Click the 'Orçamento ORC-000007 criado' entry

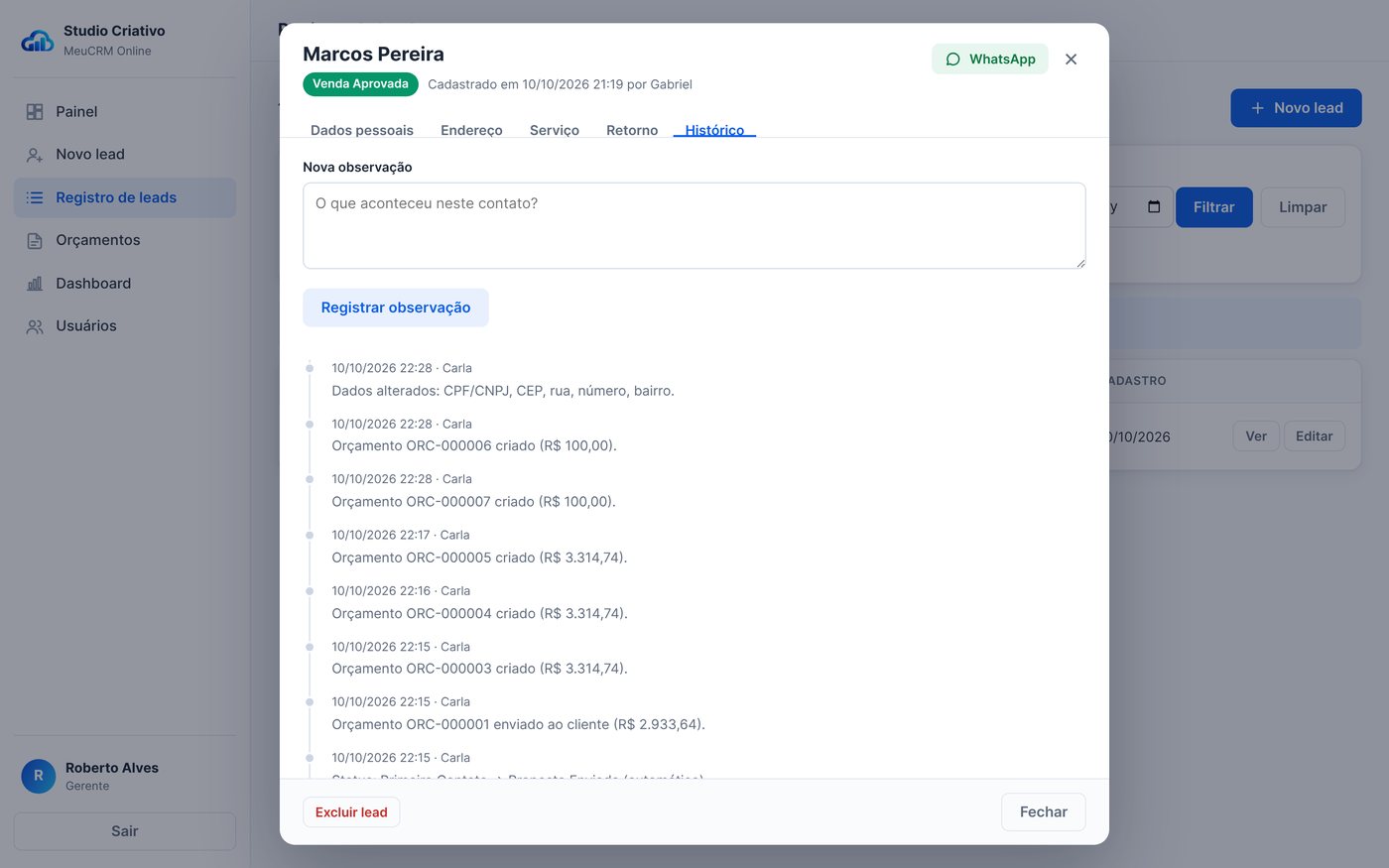[x=473, y=502]
